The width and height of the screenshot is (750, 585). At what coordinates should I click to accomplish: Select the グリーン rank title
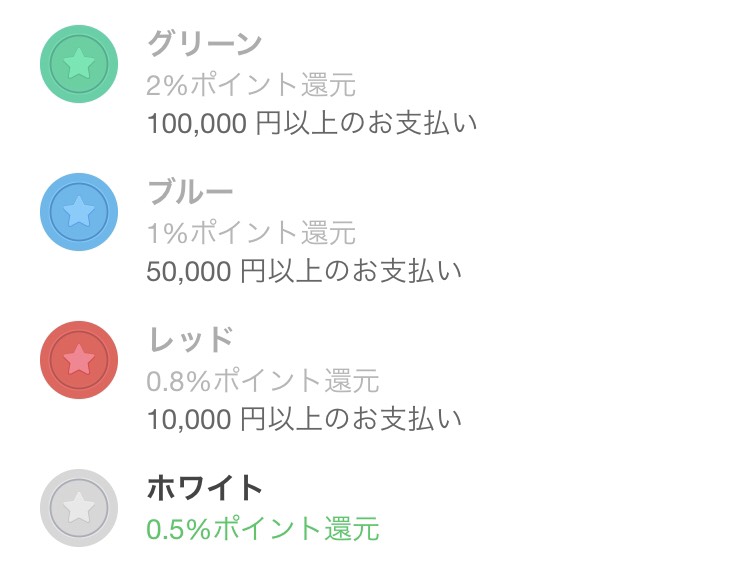coord(204,44)
